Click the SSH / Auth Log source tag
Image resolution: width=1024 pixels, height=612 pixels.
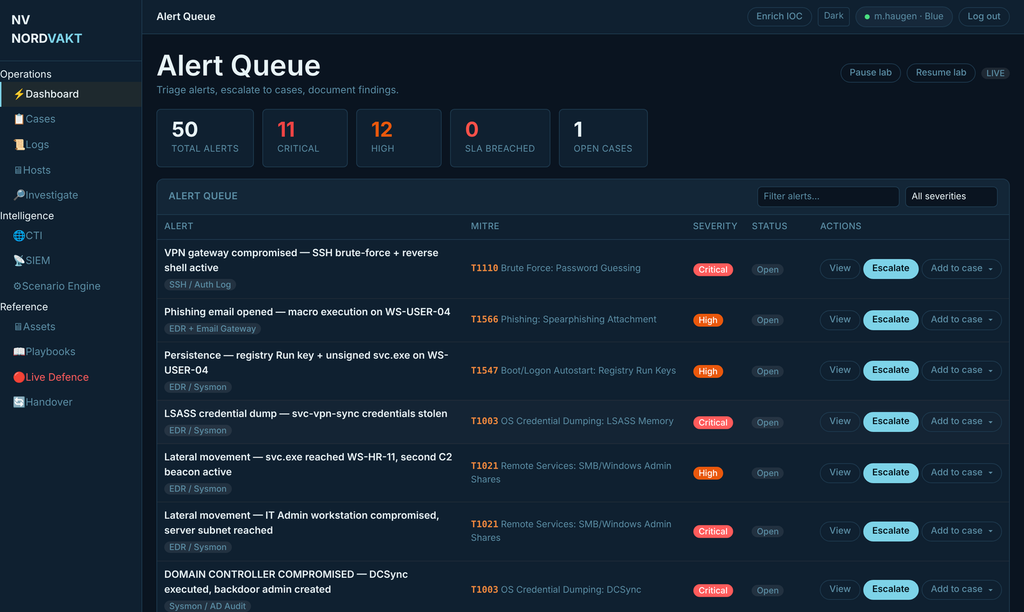pyautogui.click(x=200, y=285)
